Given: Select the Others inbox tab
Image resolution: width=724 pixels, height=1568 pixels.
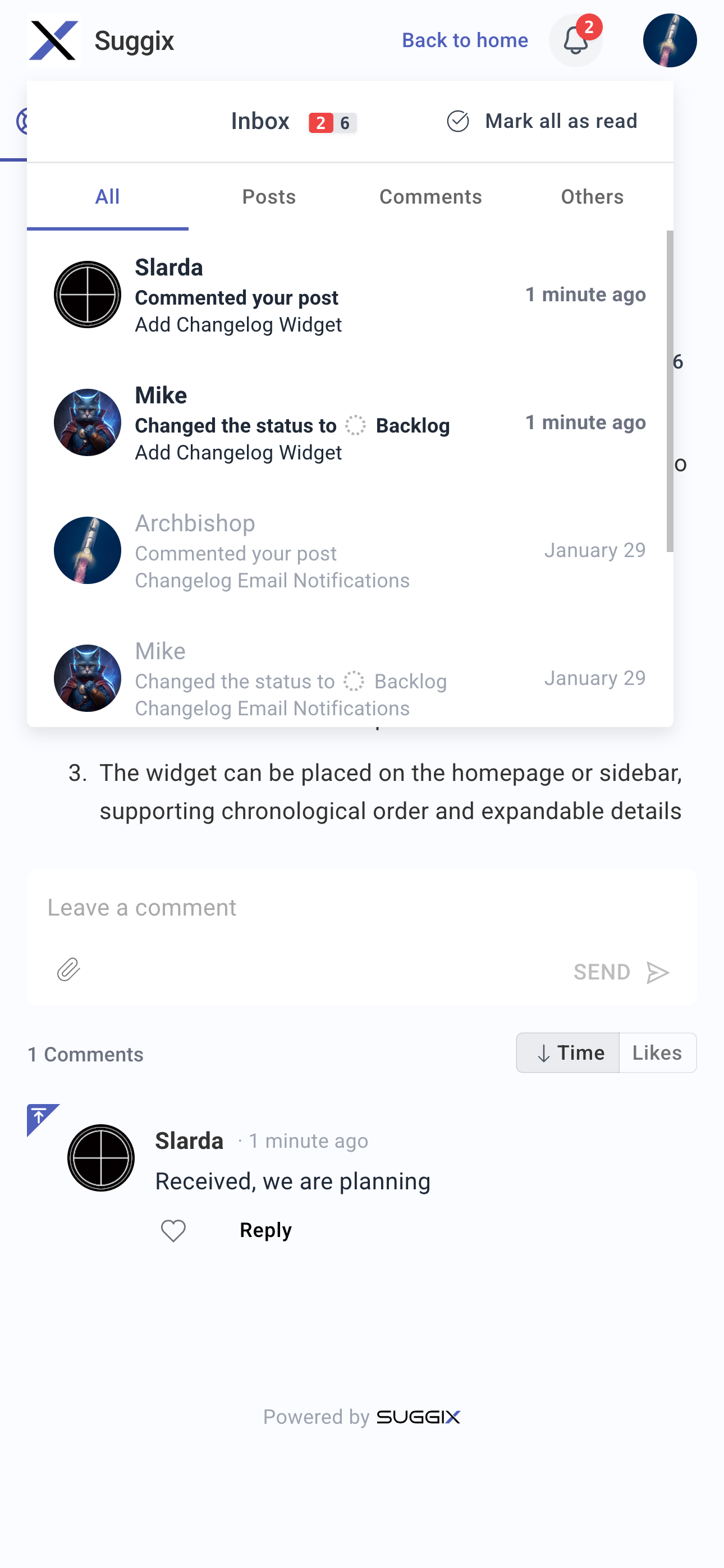Looking at the screenshot, I should click(592, 196).
